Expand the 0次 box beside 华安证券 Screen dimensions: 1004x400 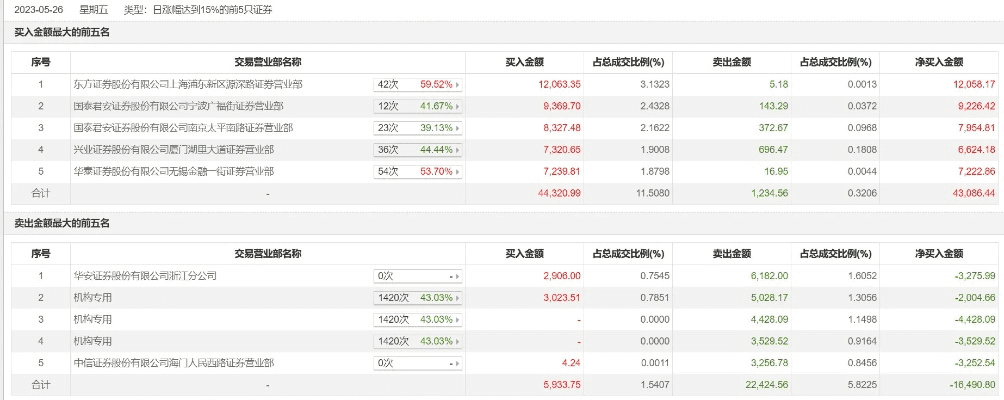pos(418,275)
